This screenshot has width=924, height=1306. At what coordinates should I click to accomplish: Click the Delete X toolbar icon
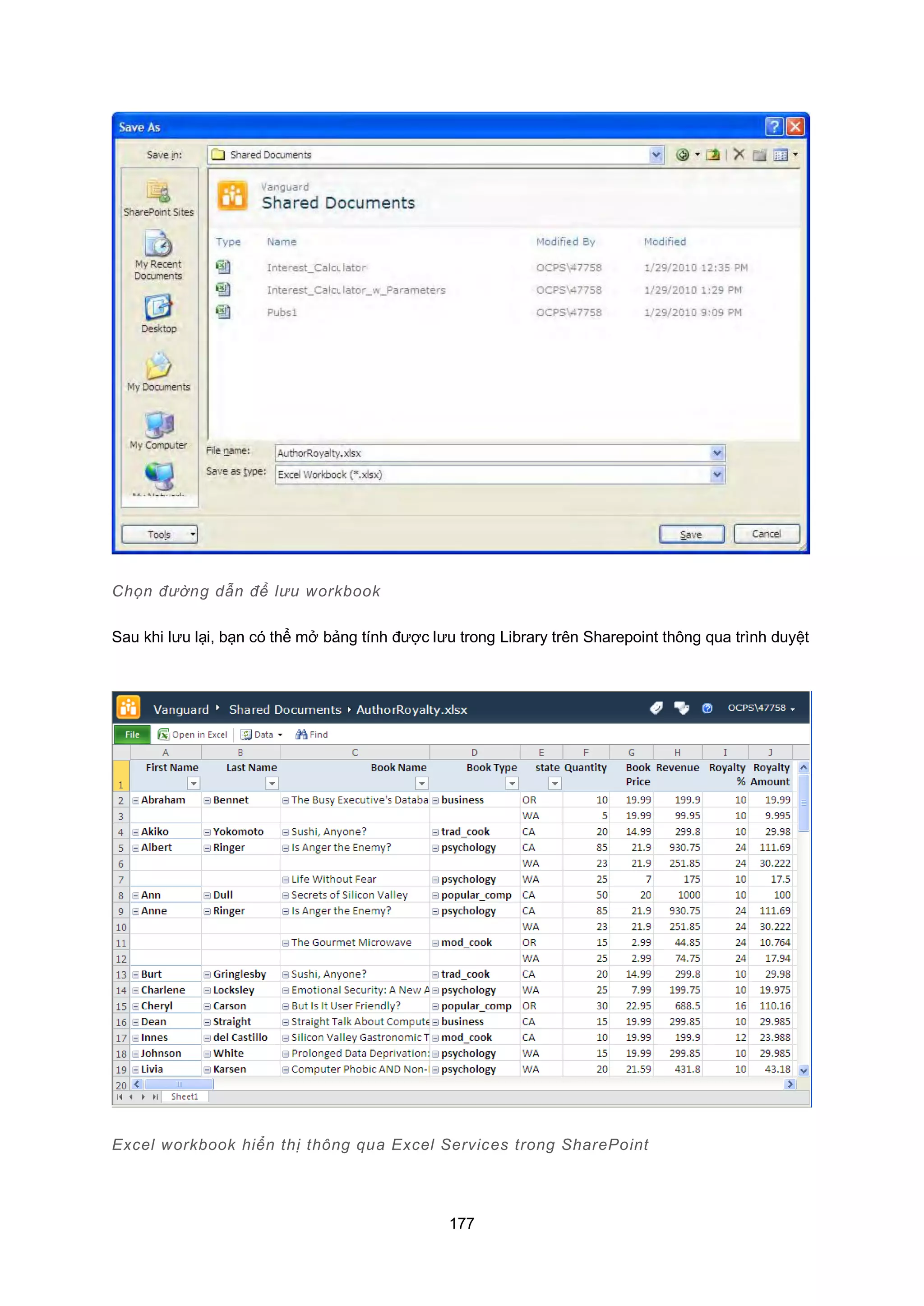coord(739,154)
